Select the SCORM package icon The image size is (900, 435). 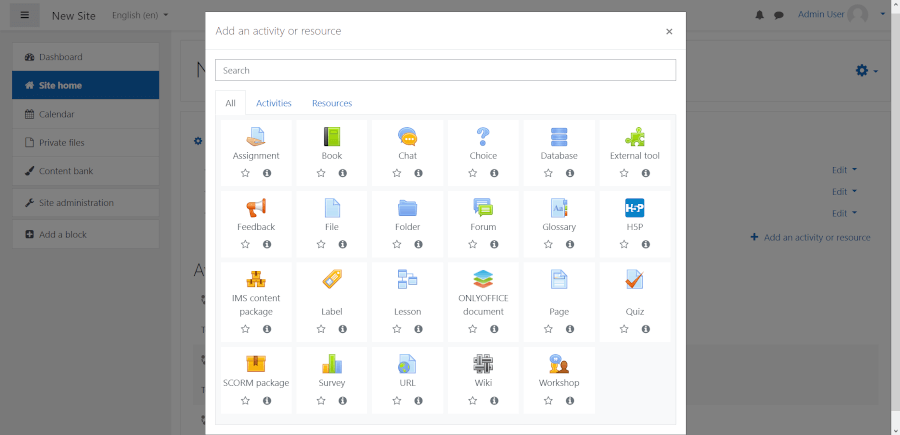point(256,364)
